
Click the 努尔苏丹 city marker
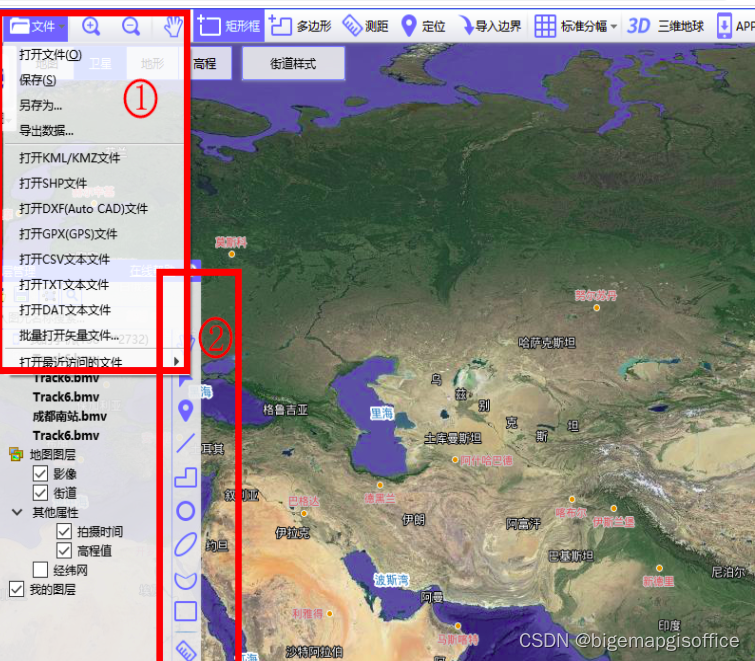coord(597,308)
